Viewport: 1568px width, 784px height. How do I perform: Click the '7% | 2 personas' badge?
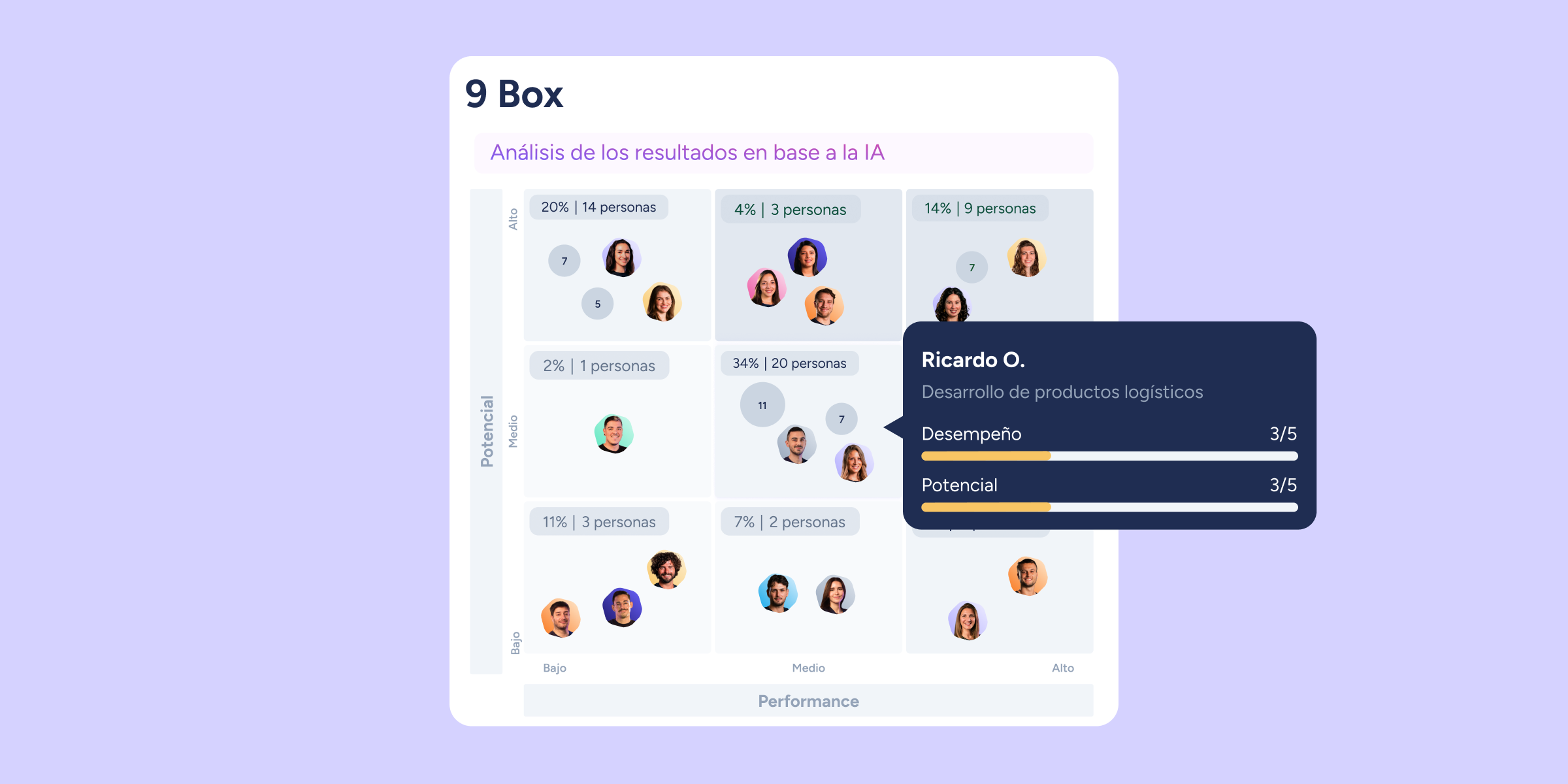pos(789,522)
